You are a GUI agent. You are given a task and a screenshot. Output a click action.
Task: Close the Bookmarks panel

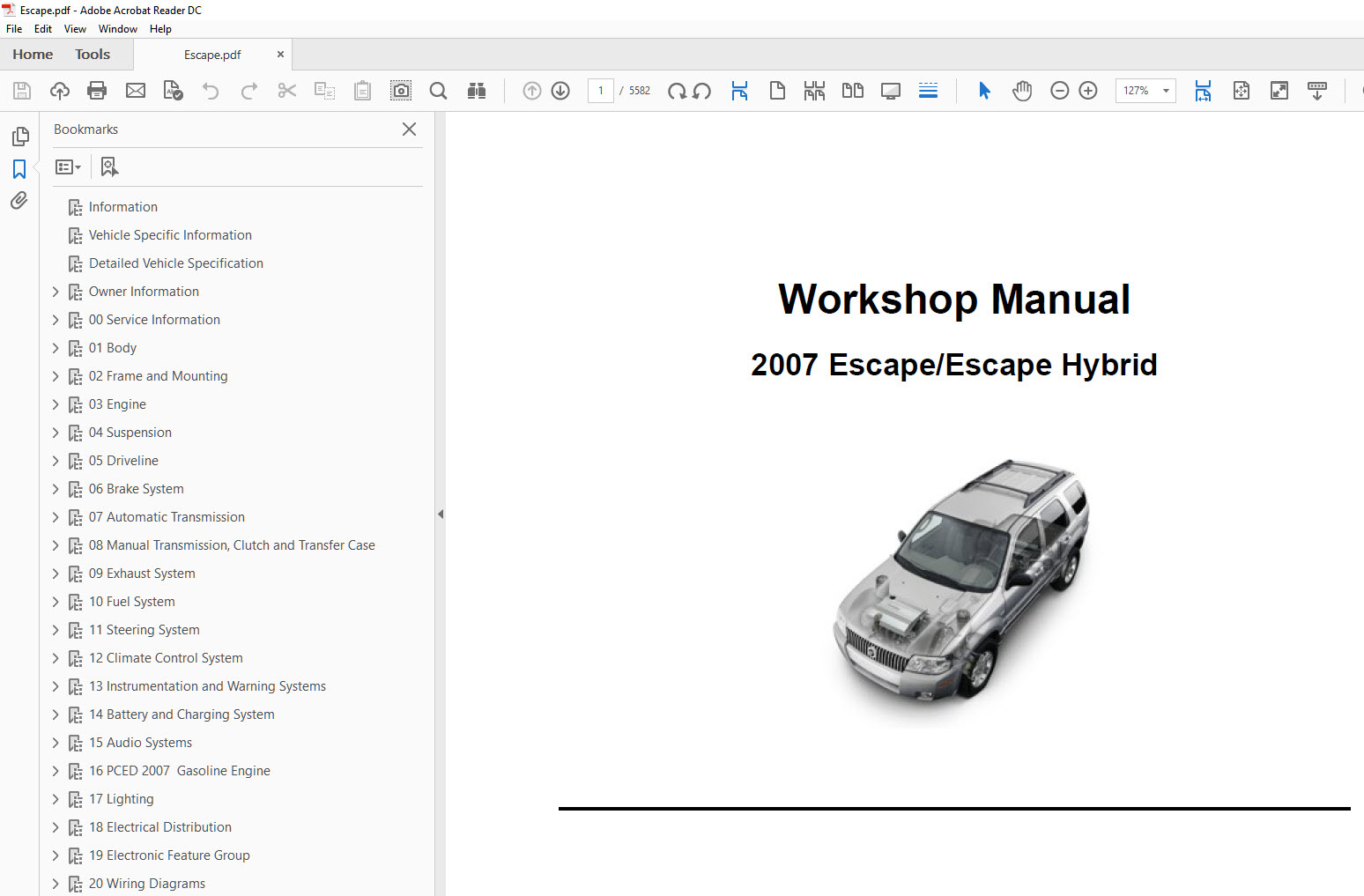tap(409, 130)
